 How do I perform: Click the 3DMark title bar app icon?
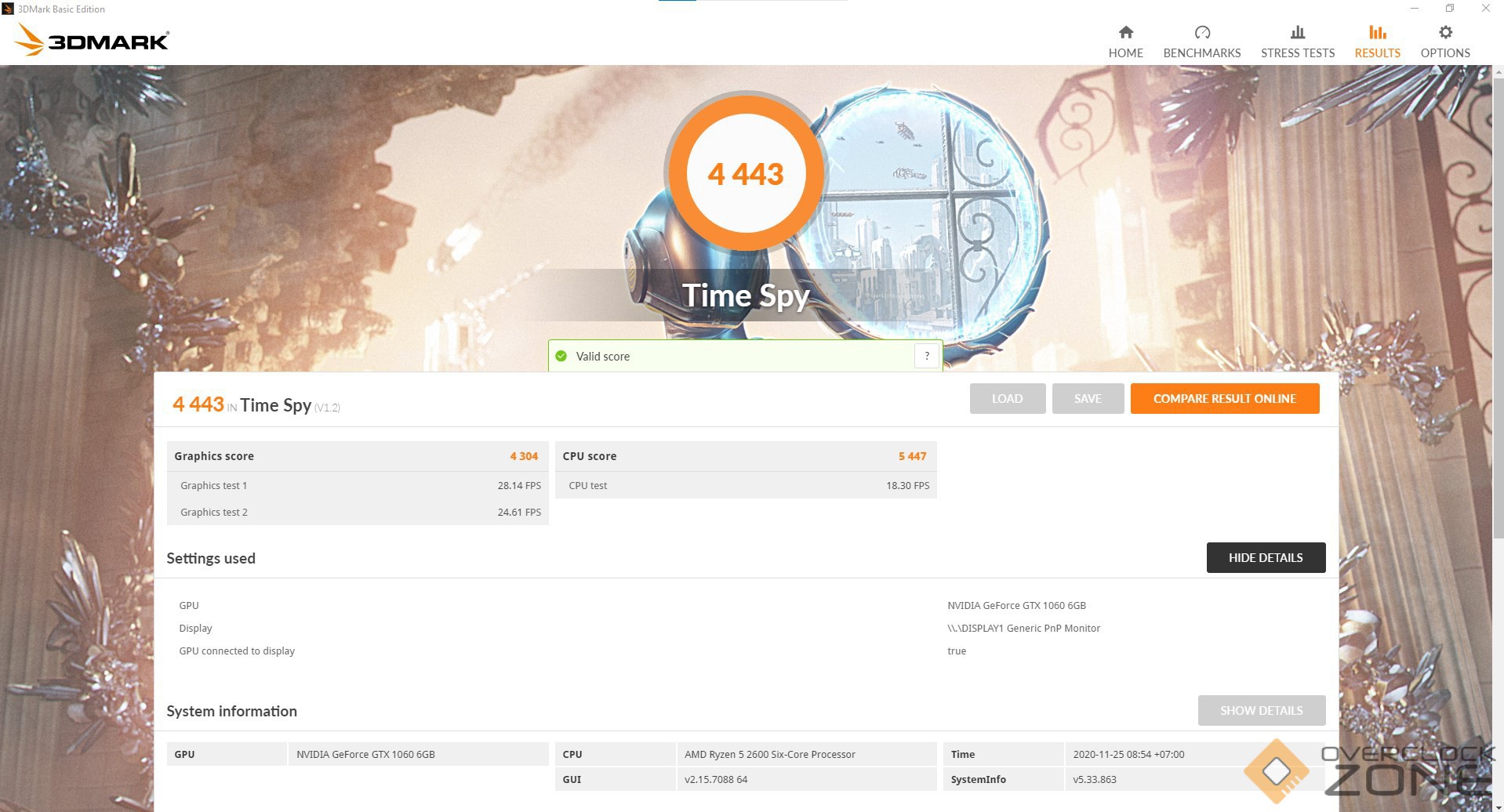pyautogui.click(x=8, y=9)
